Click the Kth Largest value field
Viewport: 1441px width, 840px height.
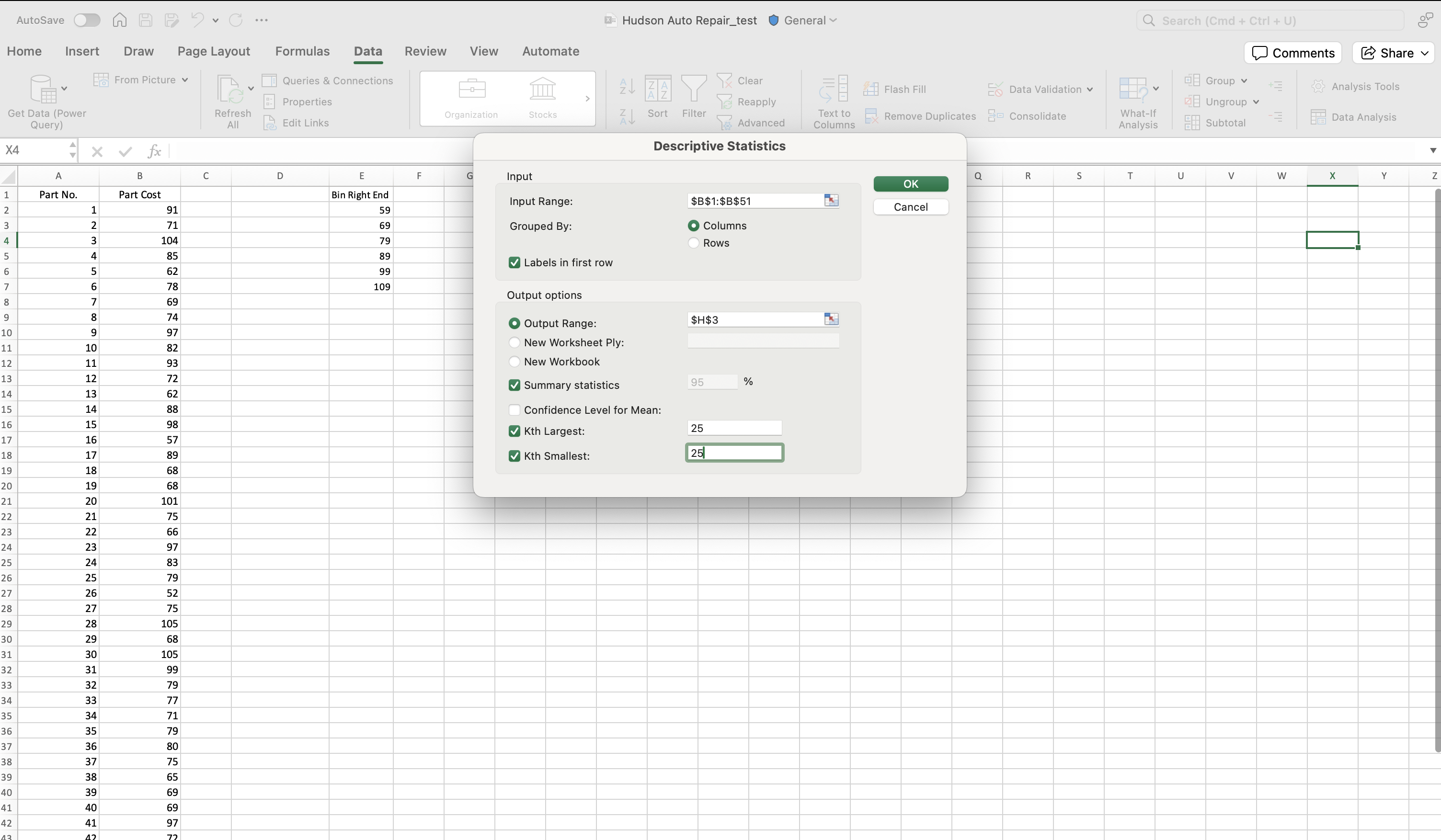[734, 428]
